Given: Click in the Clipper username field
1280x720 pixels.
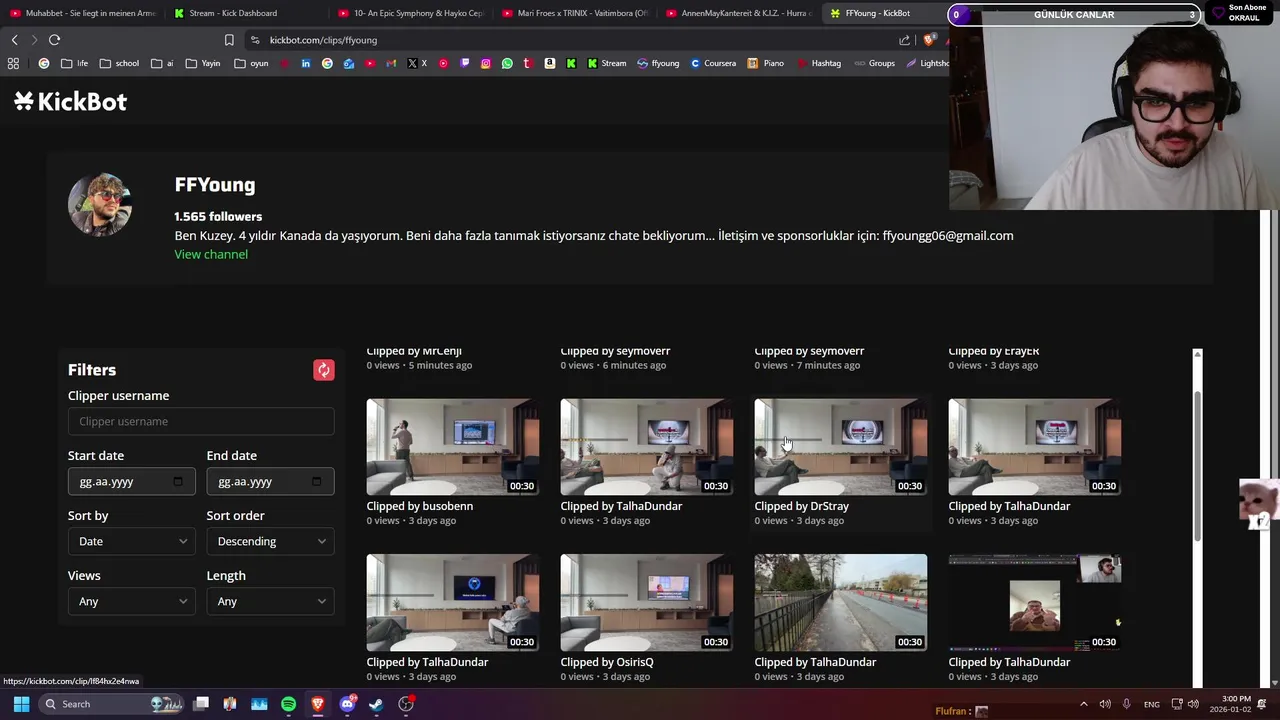Looking at the screenshot, I should pos(201,421).
